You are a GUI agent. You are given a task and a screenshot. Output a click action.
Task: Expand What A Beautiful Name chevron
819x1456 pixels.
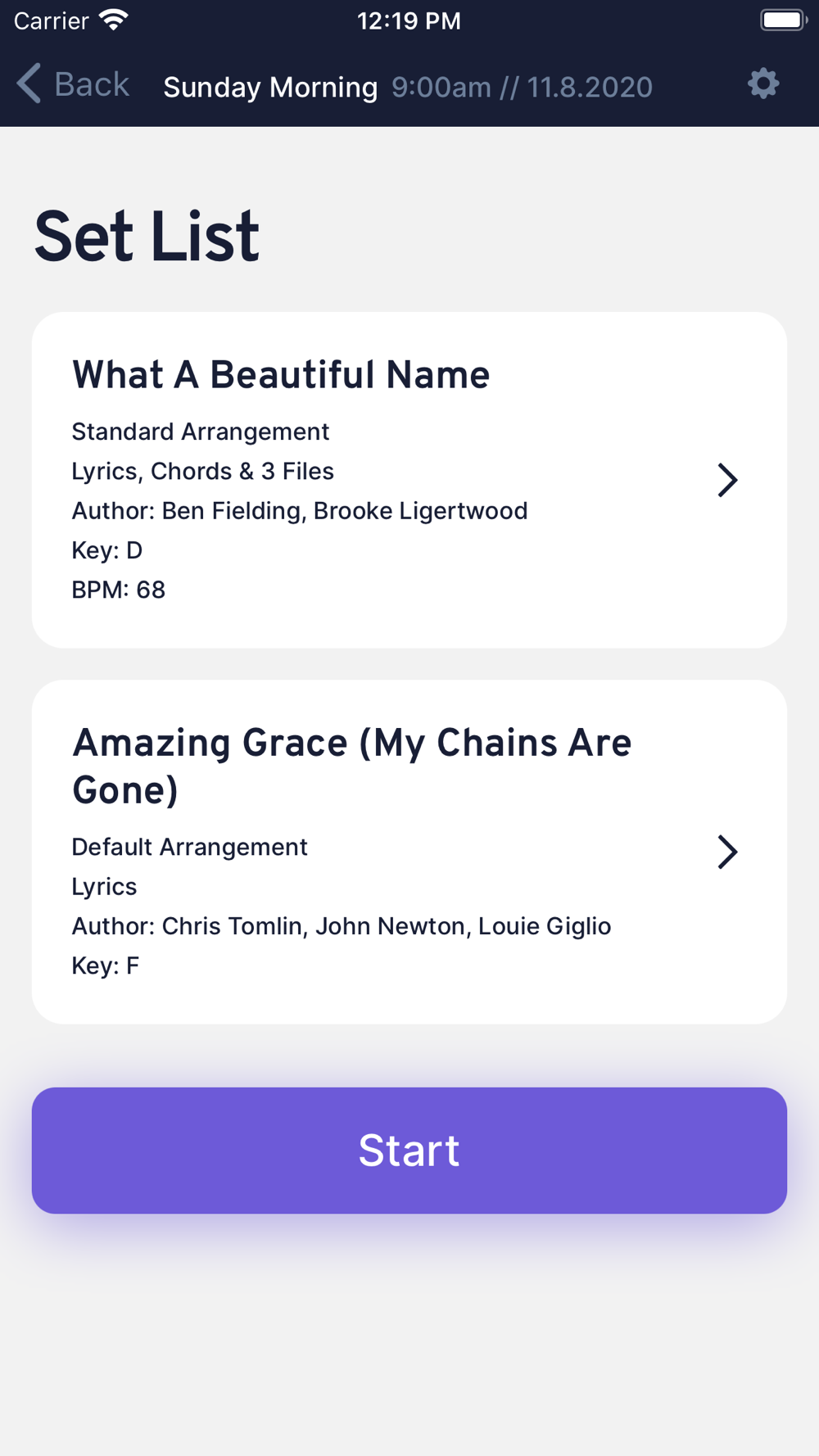pyautogui.click(x=727, y=480)
